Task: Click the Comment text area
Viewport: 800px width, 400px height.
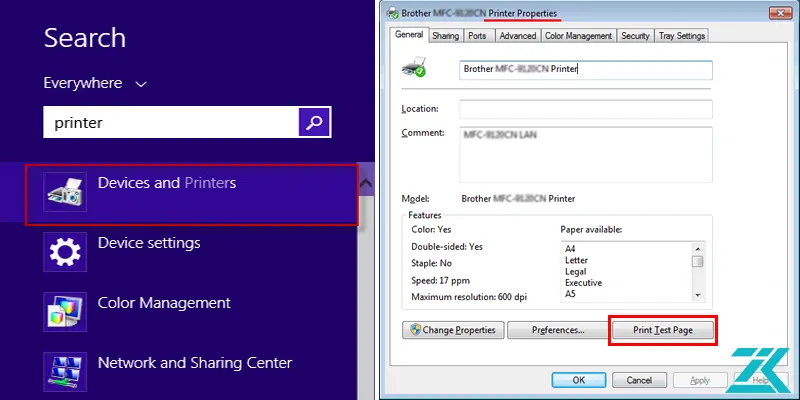Action: click(x=586, y=155)
